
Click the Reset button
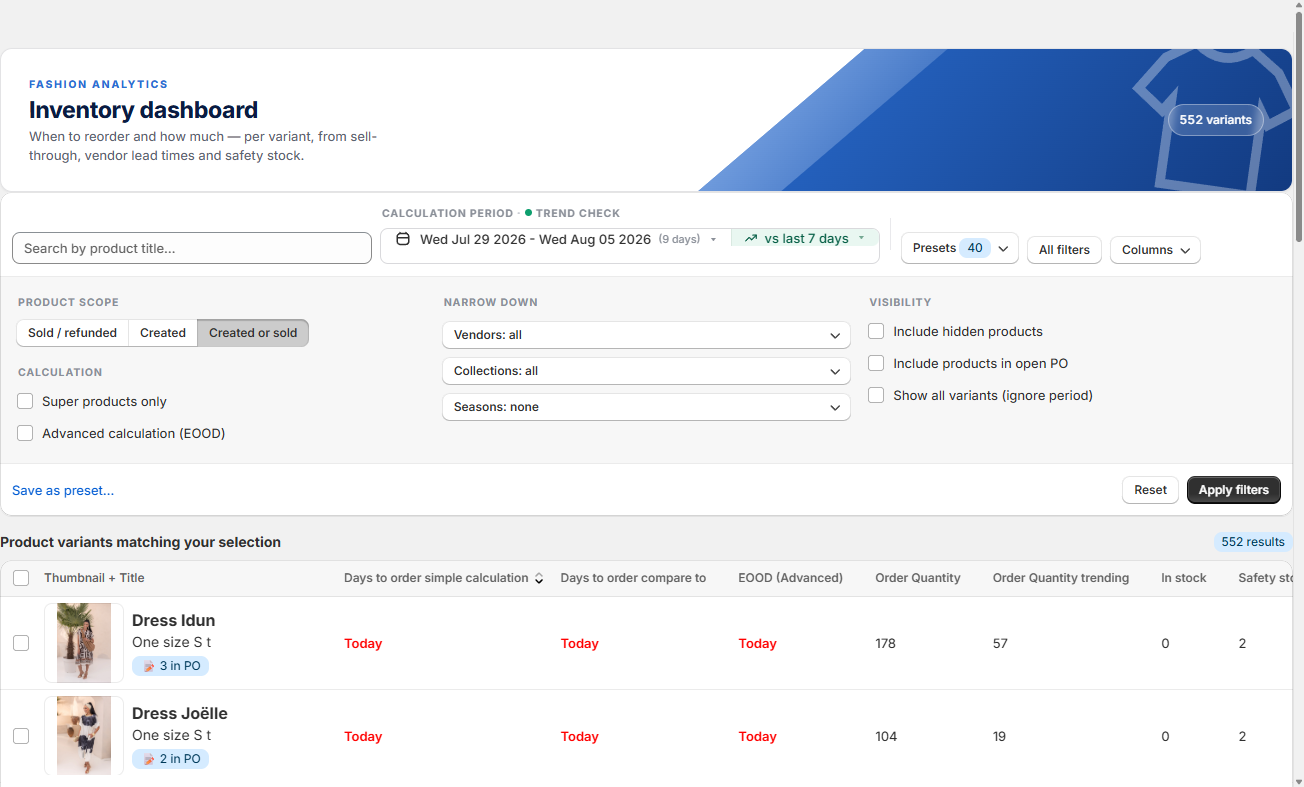(1150, 490)
